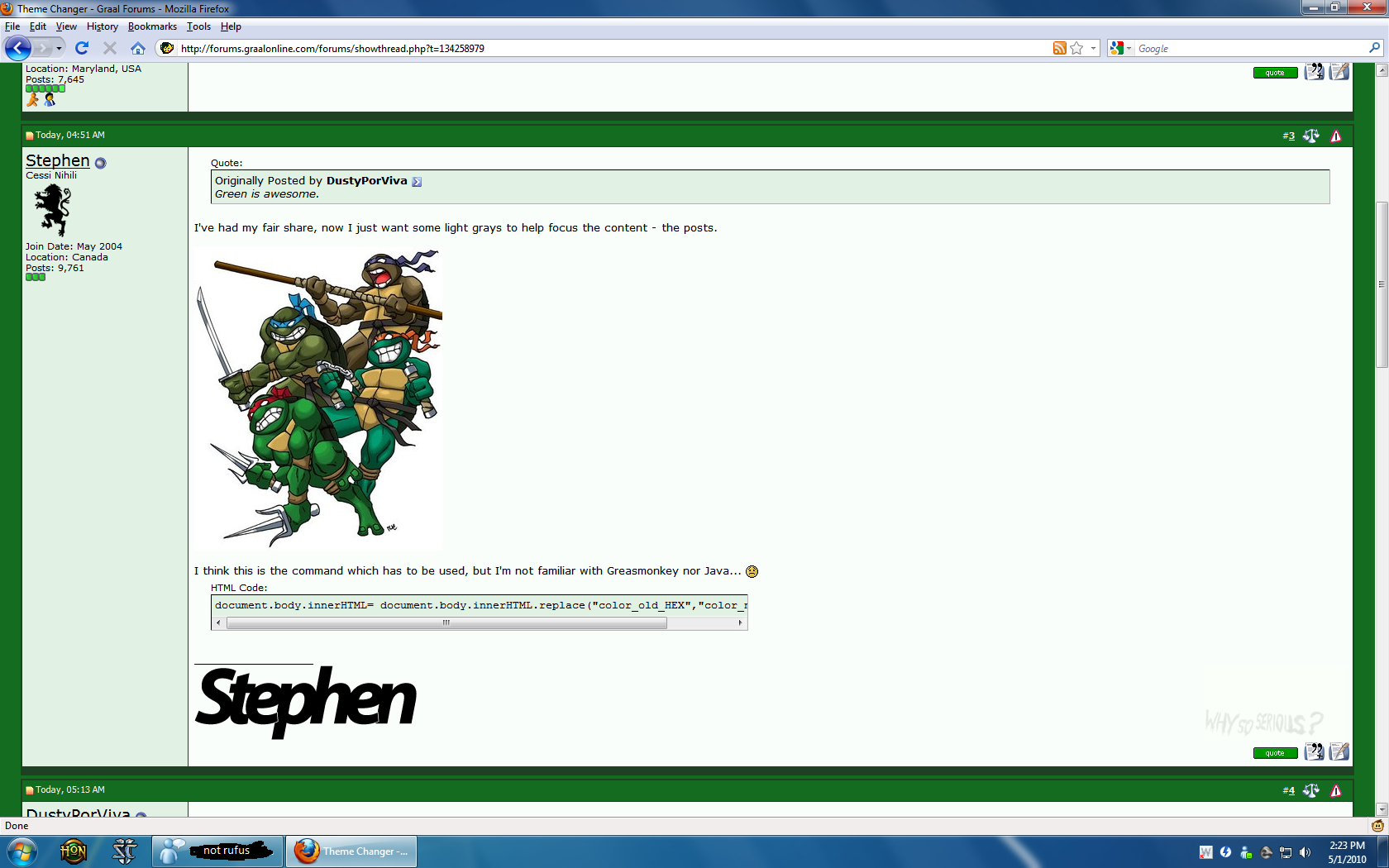Quick reply to Stephen's post icon
The width and height of the screenshot is (1389, 868).
point(1339,751)
